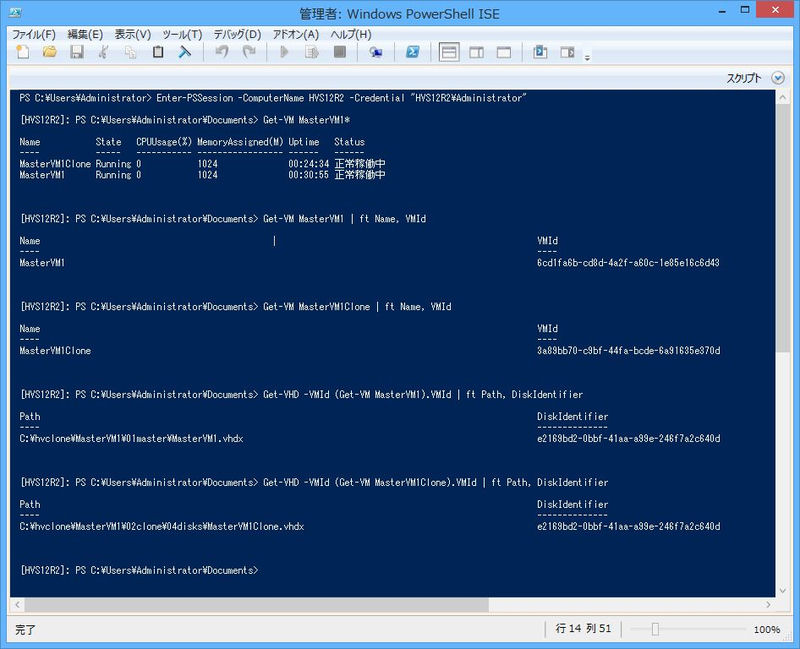
Task: Click the Cut scissors icon
Action: point(104,52)
